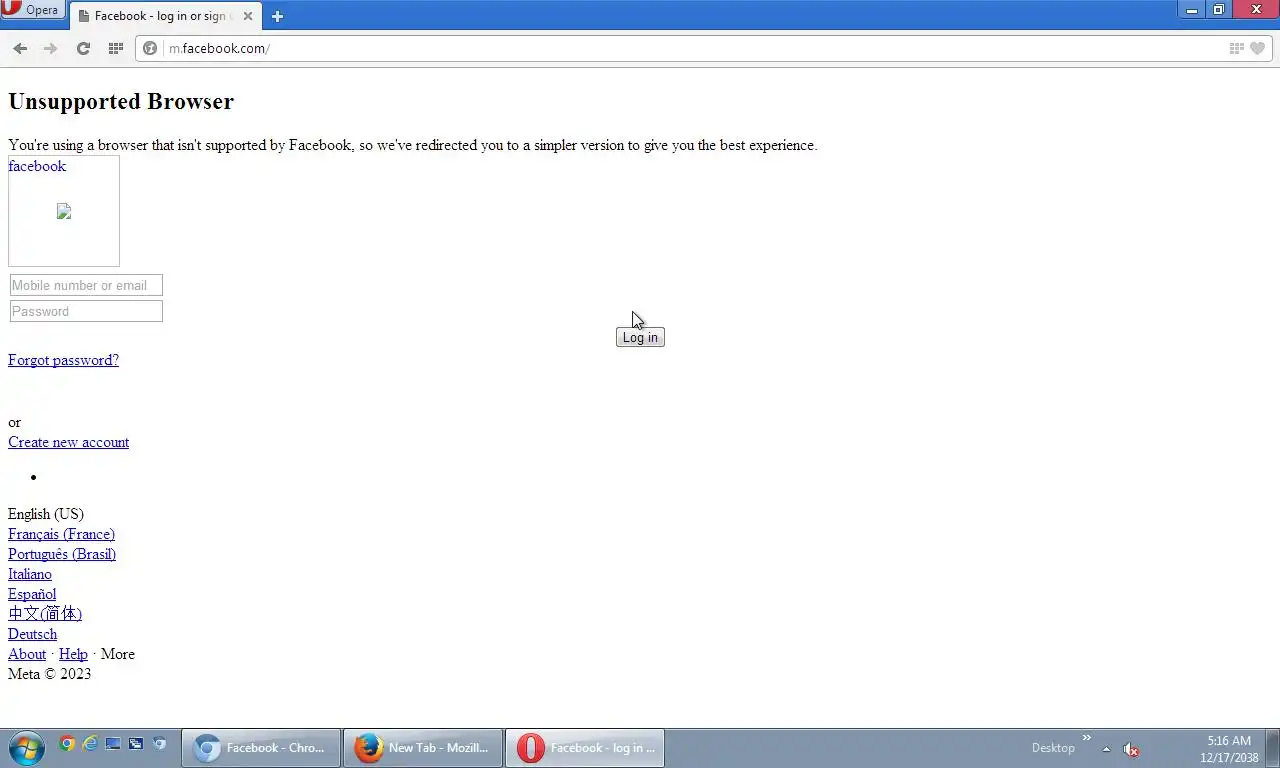Viewport: 1280px width, 768px height.
Task: Click the Show Desktop quick launch icon
Action: point(113,743)
